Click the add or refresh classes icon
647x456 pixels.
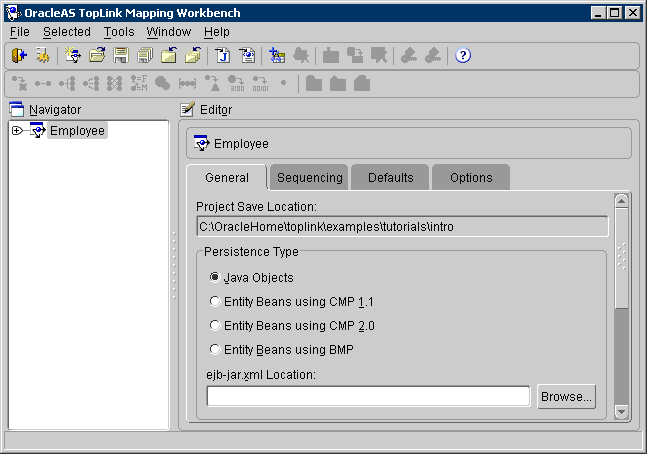pyautogui.click(x=277, y=55)
